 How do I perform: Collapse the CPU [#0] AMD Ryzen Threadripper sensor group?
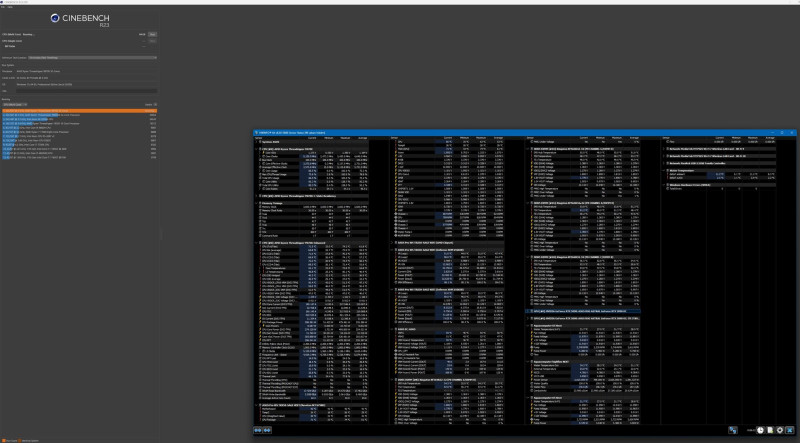pos(257,149)
